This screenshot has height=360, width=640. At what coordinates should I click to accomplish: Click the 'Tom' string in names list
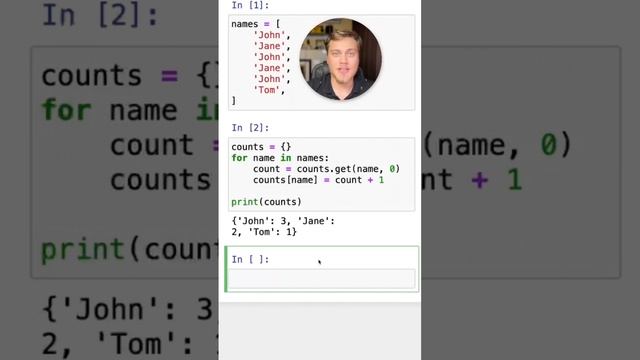tap(267, 90)
